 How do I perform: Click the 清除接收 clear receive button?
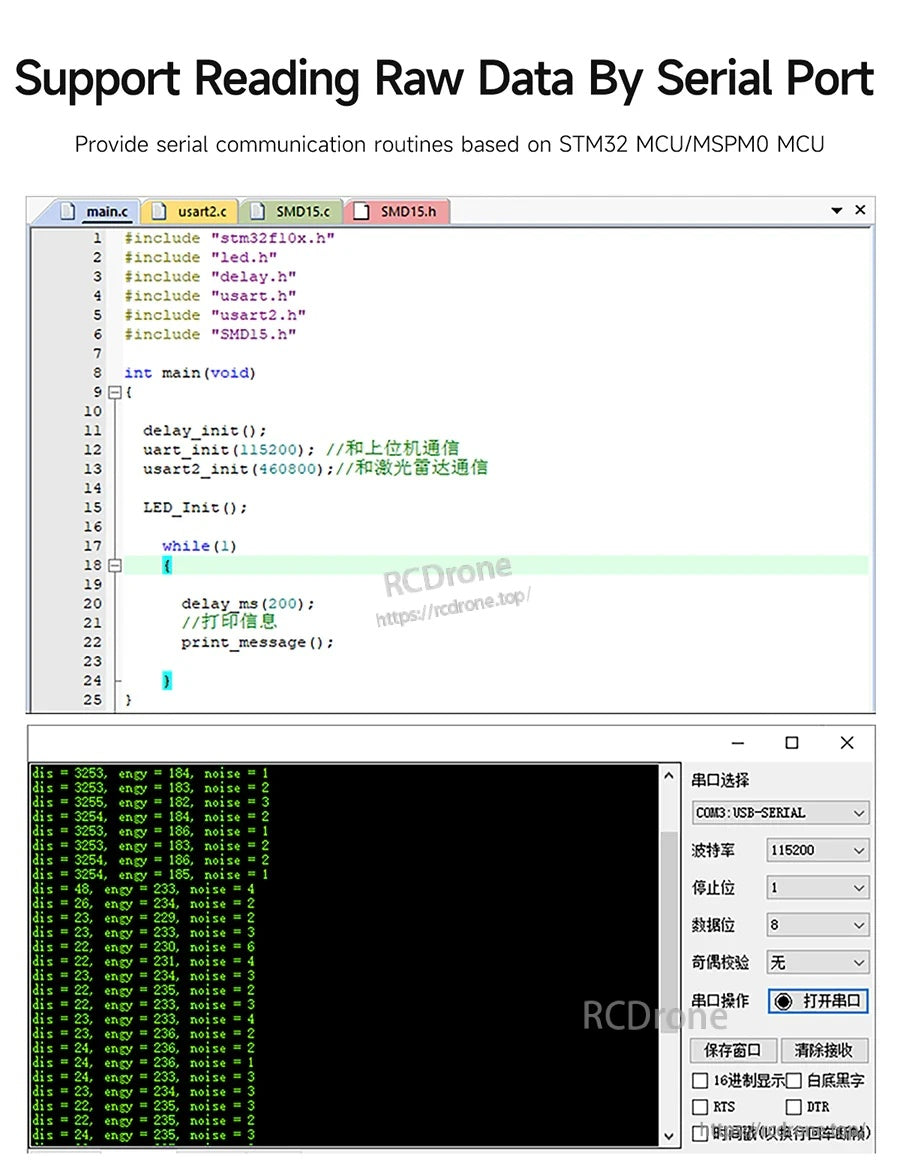tap(824, 1050)
